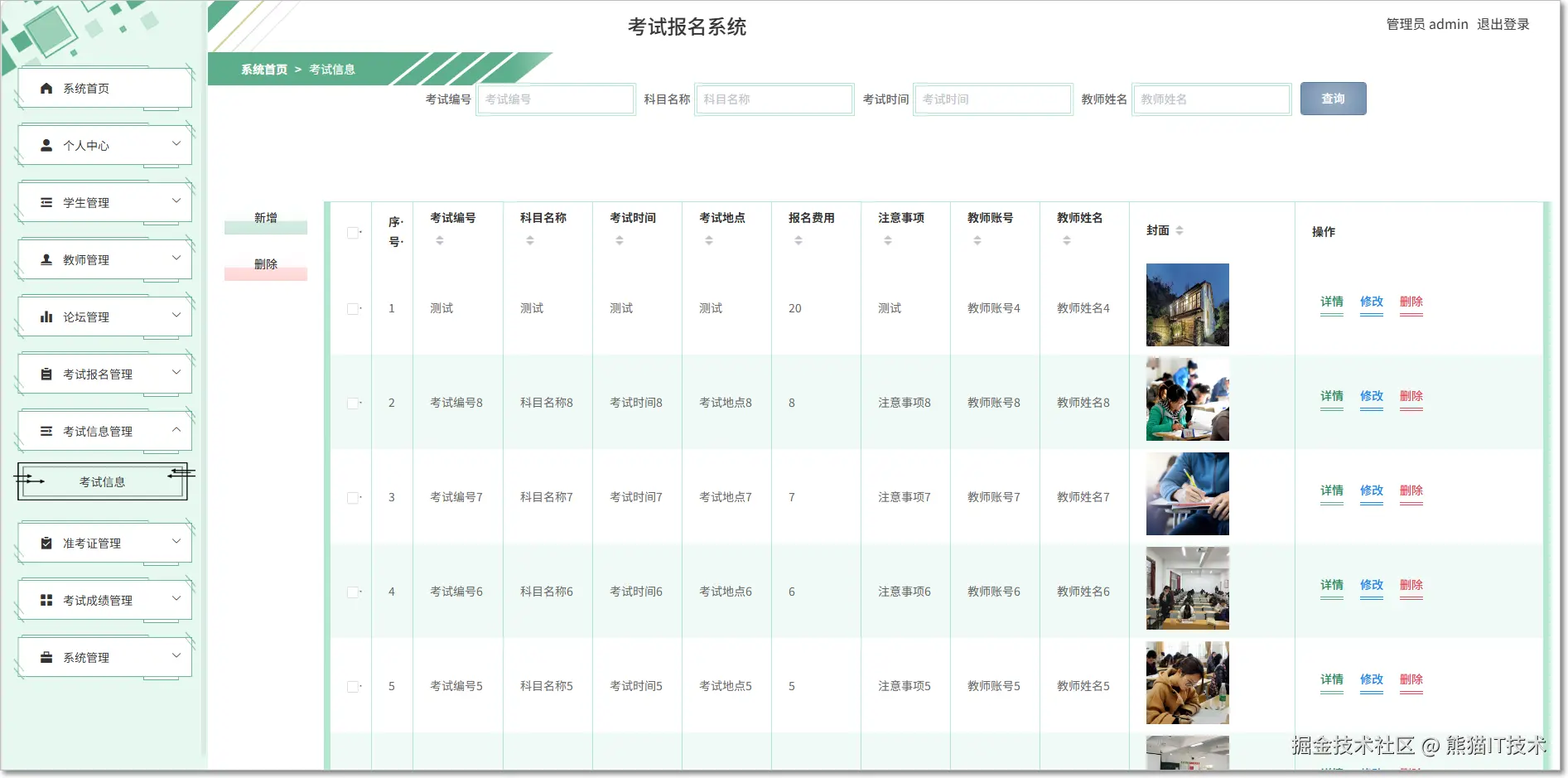Image resolution: width=1568 pixels, height=778 pixels.
Task: Click the checklist icon for 准考证管理
Action: (x=46, y=543)
